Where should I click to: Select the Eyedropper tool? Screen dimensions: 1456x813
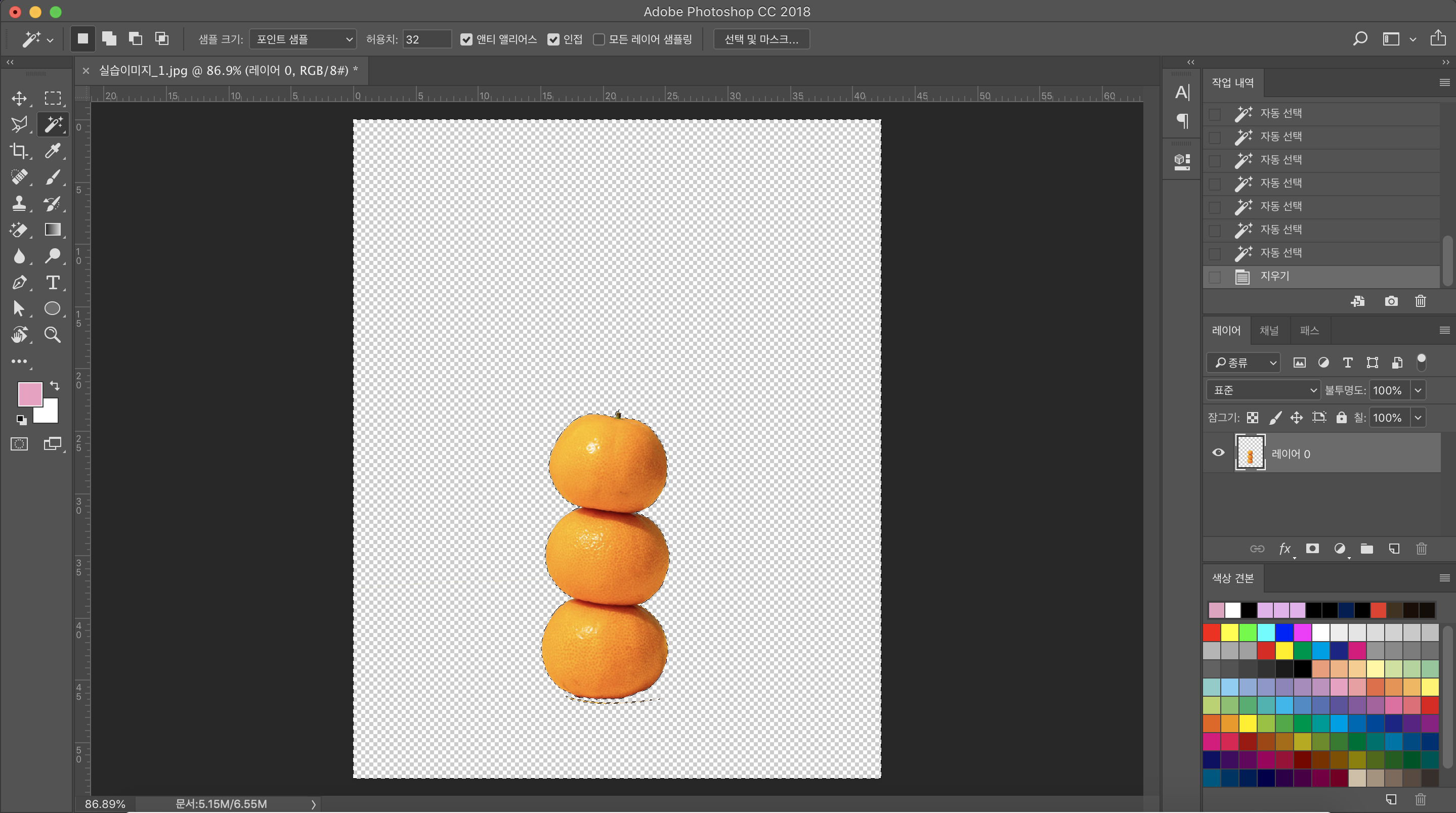click(x=53, y=151)
